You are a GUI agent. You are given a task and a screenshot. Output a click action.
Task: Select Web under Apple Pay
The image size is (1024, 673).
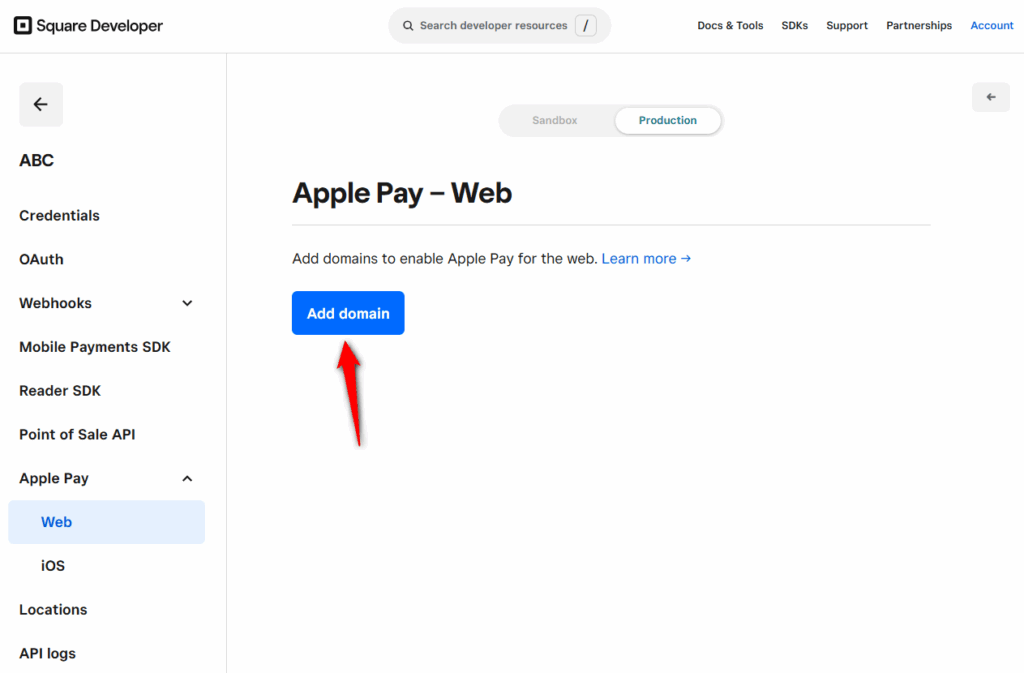pos(106,522)
